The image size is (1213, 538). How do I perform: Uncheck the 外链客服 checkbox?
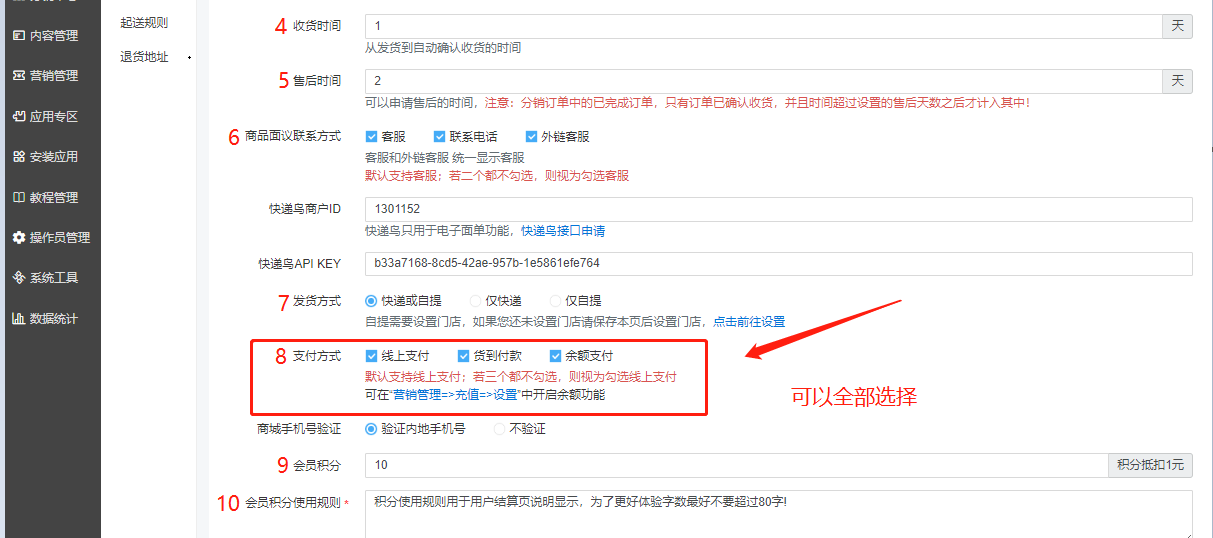pos(532,136)
